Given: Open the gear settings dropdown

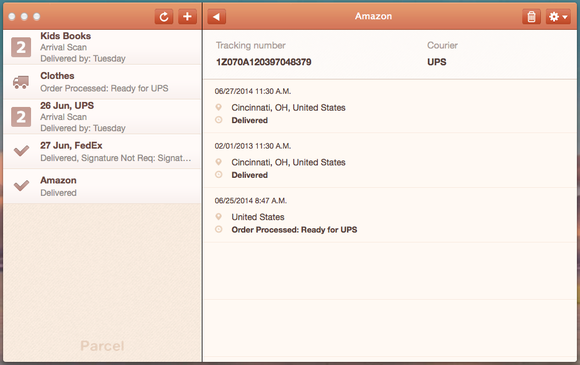Looking at the screenshot, I should tap(558, 17).
